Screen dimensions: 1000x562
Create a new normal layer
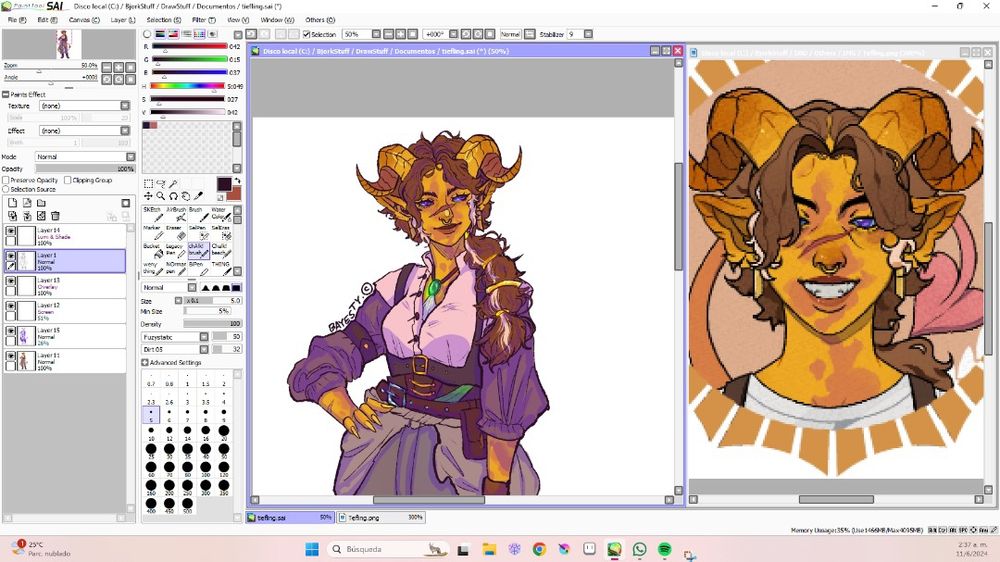pyautogui.click(x=12, y=203)
